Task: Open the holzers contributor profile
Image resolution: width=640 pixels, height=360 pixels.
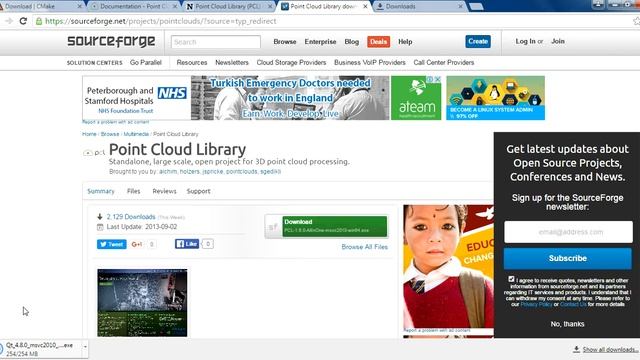Action: (x=189, y=171)
